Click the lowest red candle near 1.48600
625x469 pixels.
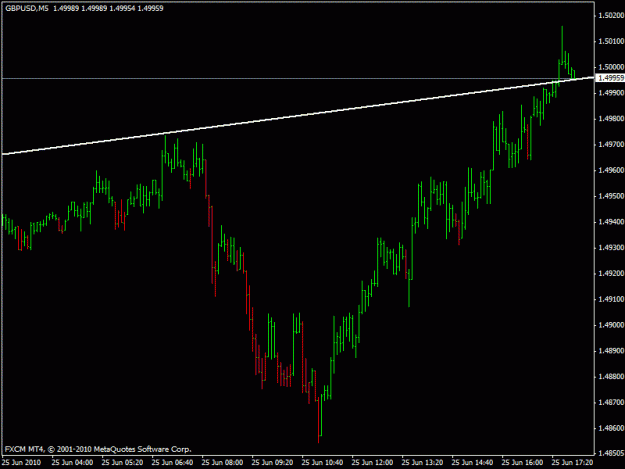tap(318, 419)
